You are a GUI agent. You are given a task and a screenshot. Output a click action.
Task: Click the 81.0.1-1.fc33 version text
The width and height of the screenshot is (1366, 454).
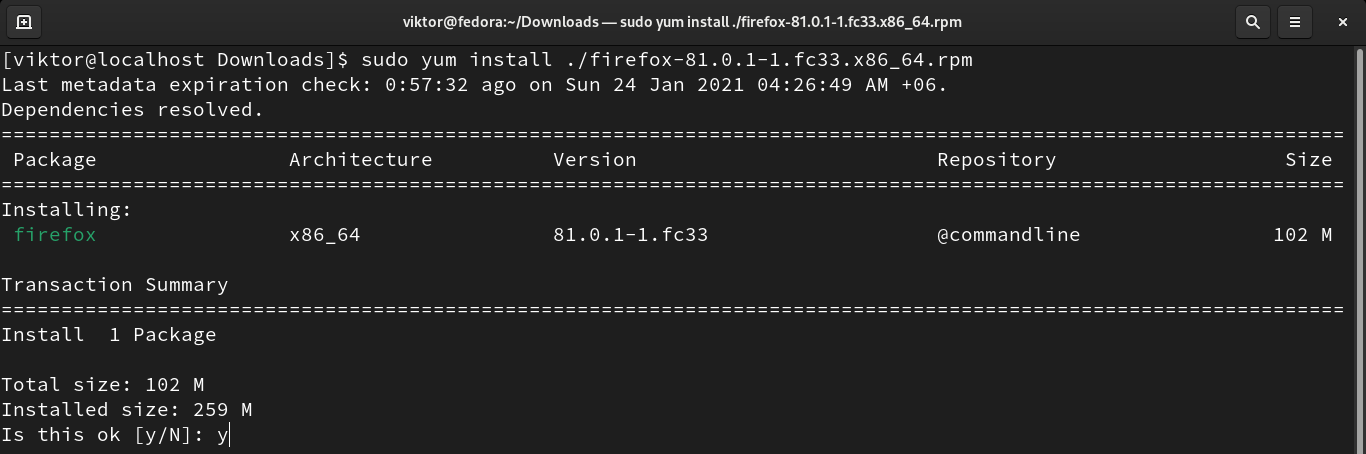[x=630, y=235]
